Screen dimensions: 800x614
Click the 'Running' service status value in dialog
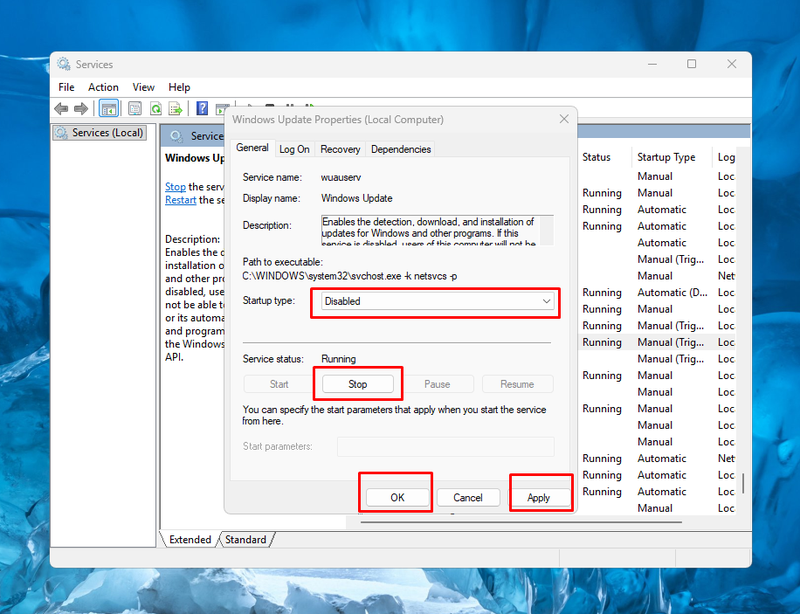[338, 359]
